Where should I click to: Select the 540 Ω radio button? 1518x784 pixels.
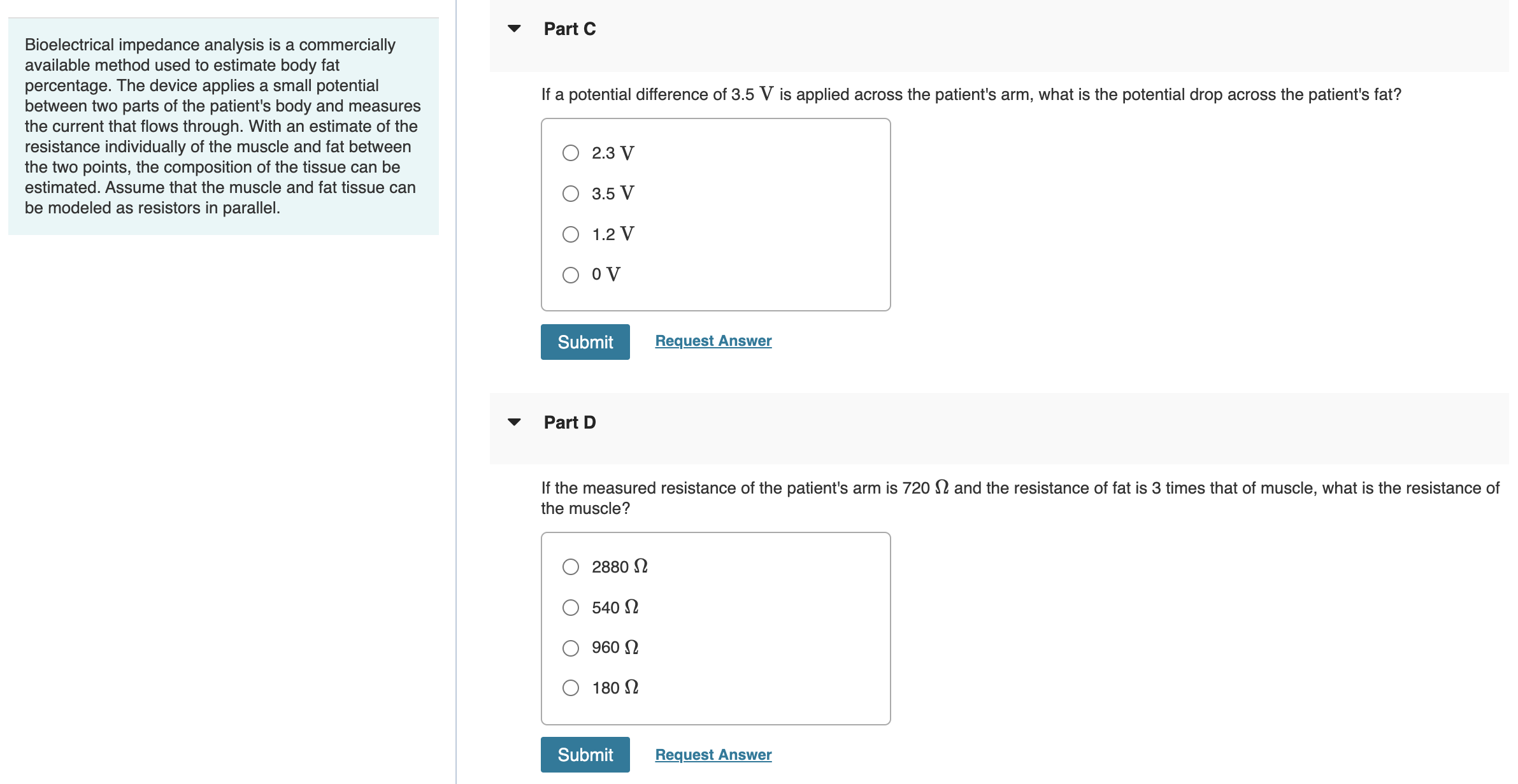571,608
